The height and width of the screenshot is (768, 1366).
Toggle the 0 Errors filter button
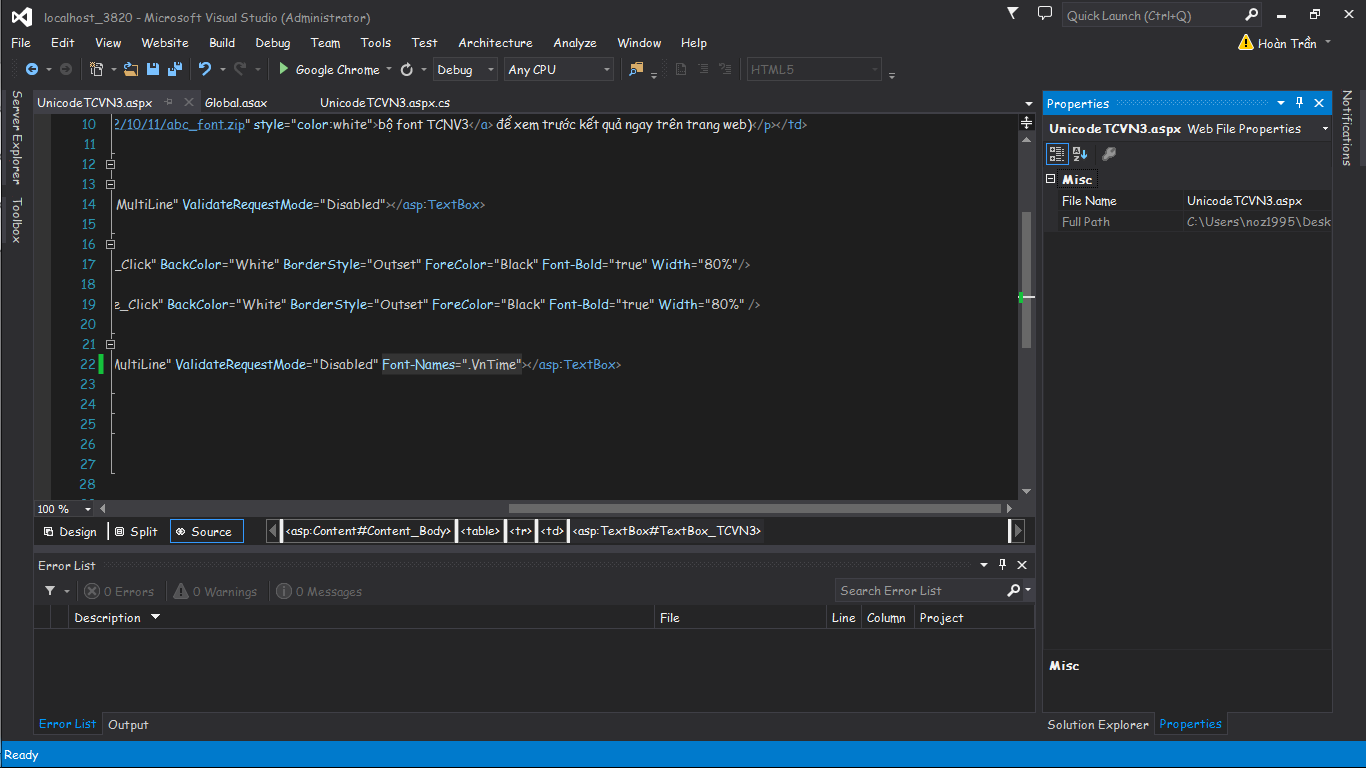(119, 591)
